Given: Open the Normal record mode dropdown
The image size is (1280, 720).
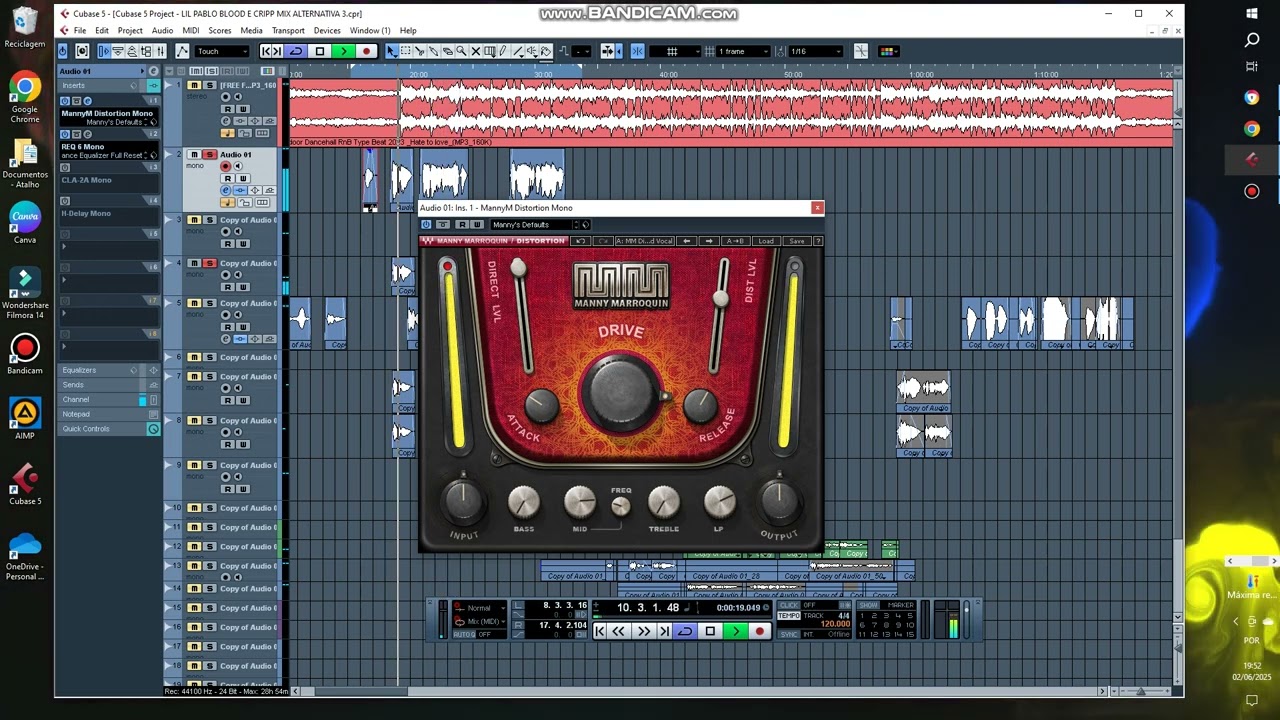Looking at the screenshot, I should tap(479, 608).
